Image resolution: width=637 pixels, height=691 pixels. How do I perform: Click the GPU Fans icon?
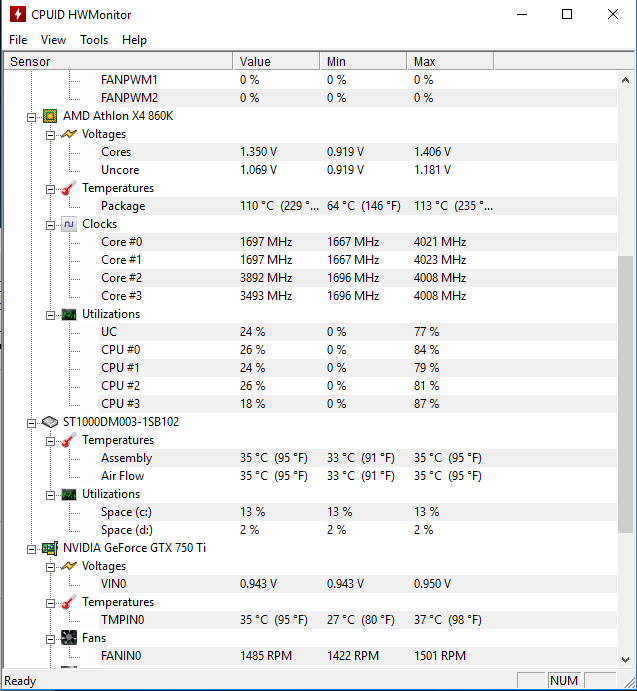tap(68, 638)
